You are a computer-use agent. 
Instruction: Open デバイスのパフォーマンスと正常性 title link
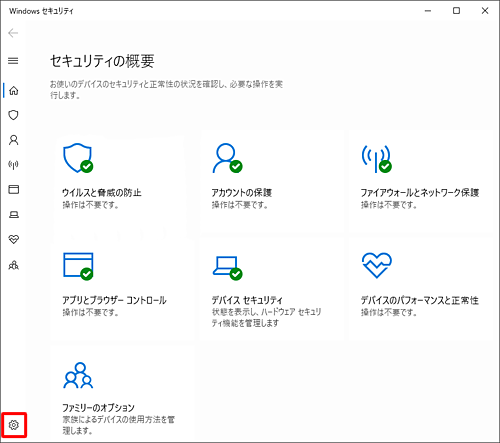(x=420, y=300)
